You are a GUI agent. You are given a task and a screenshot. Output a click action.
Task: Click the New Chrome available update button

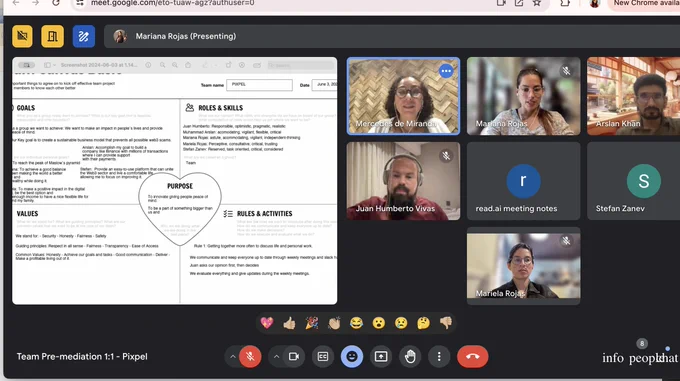pos(645,3)
